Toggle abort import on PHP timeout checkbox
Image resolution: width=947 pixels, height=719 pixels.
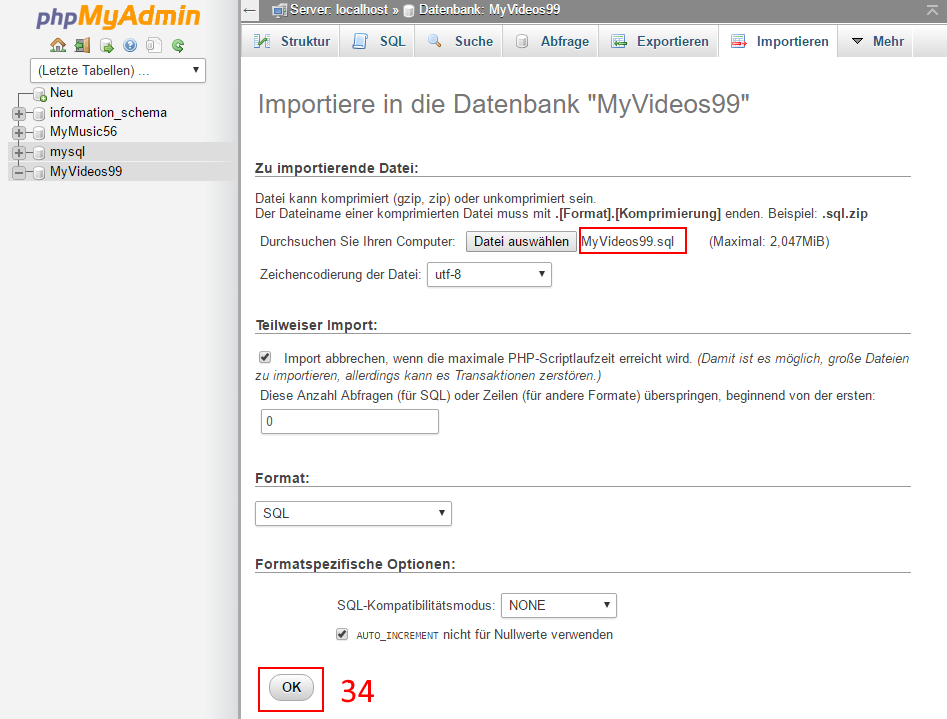pyautogui.click(x=265, y=357)
